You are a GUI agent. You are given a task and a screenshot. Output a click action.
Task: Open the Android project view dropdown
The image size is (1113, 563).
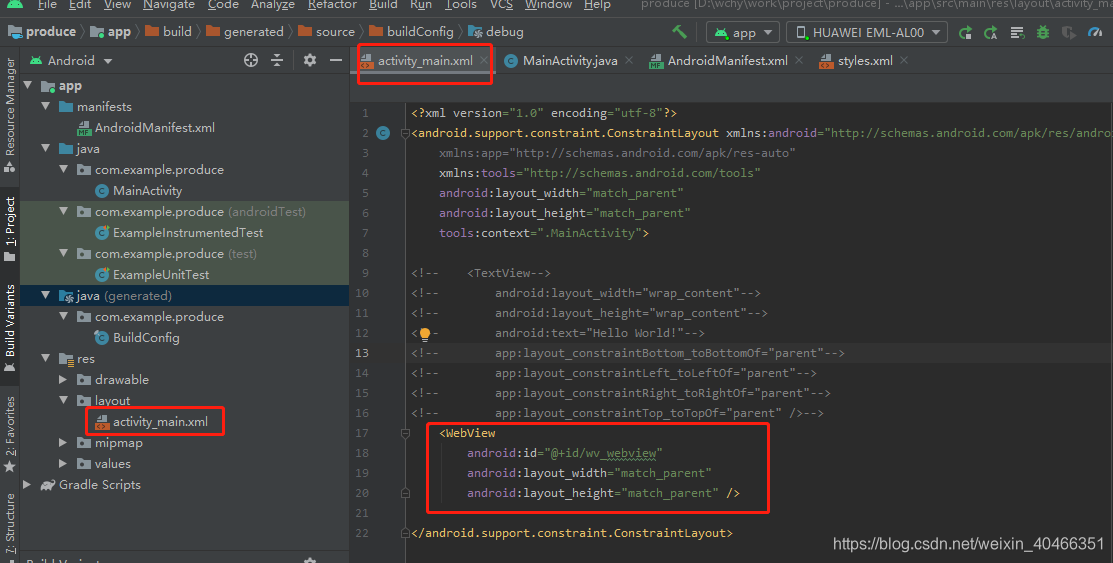coord(71,61)
